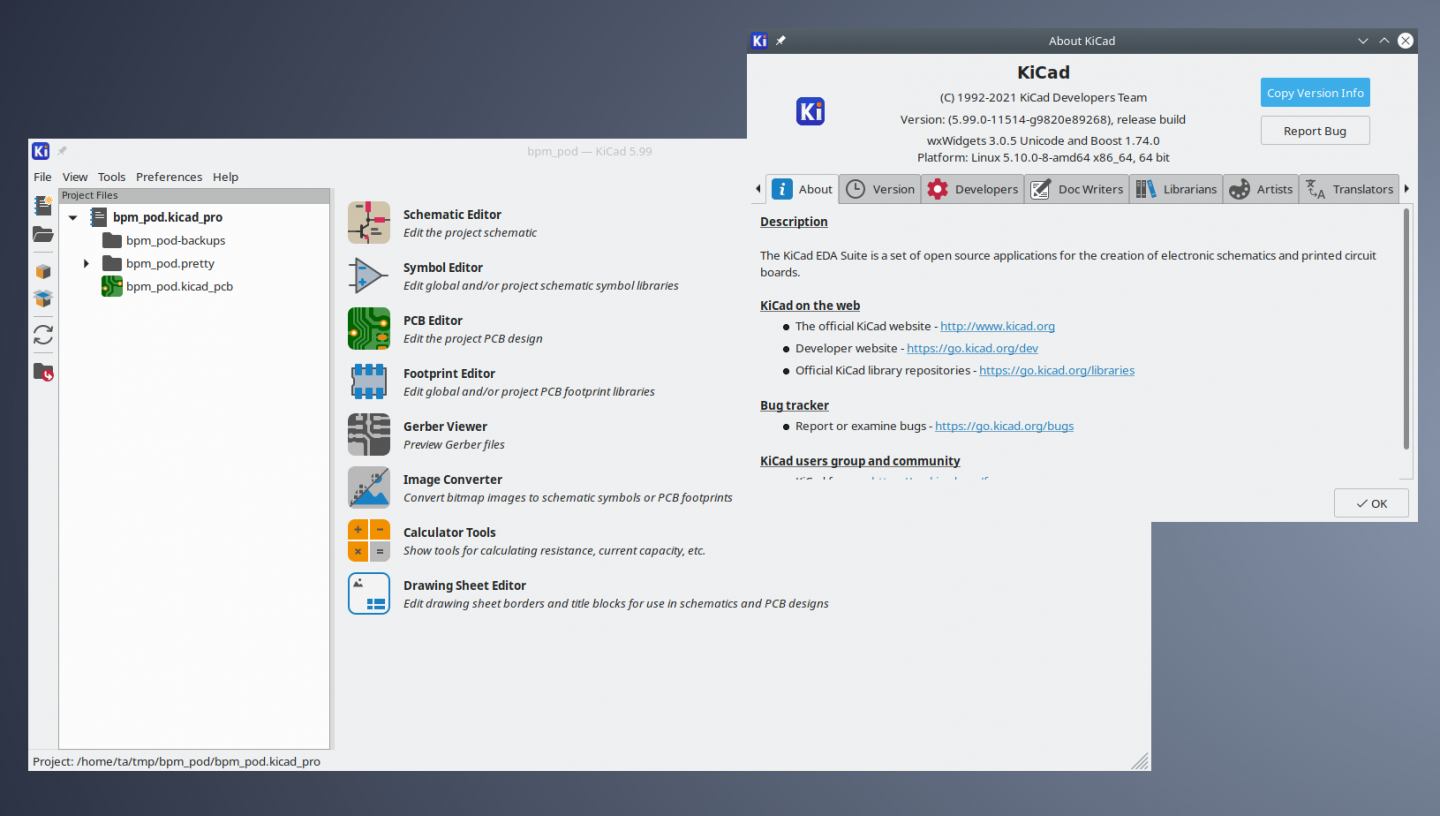Toggle the pin on About KiCad title bar

pyautogui.click(x=781, y=41)
